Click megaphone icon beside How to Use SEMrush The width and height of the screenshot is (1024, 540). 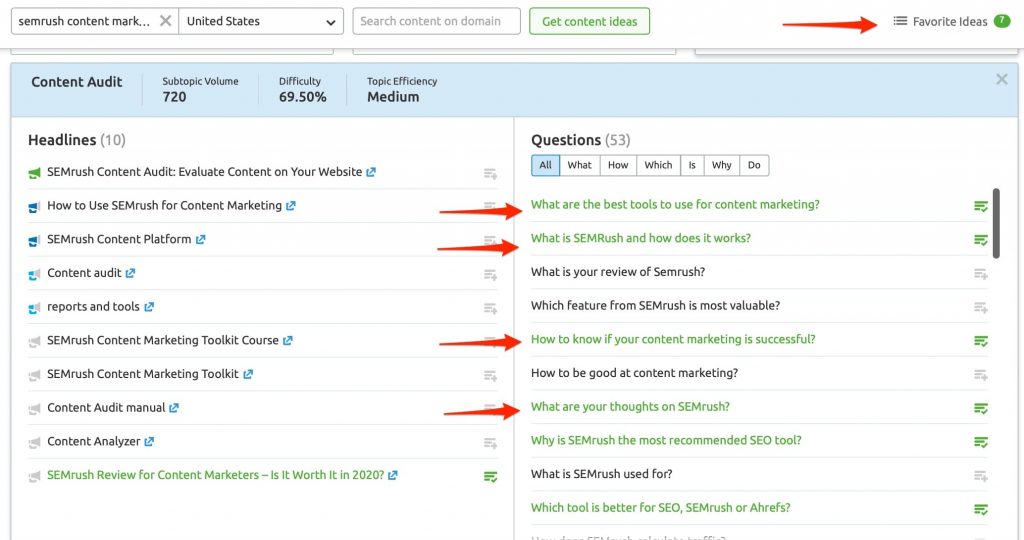(35, 207)
